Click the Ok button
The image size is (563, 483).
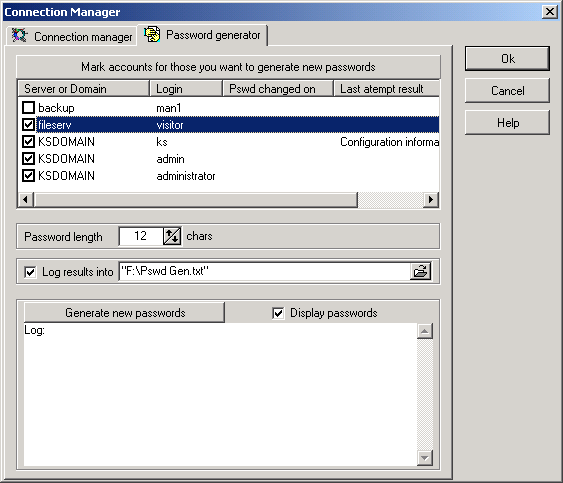click(x=507, y=59)
